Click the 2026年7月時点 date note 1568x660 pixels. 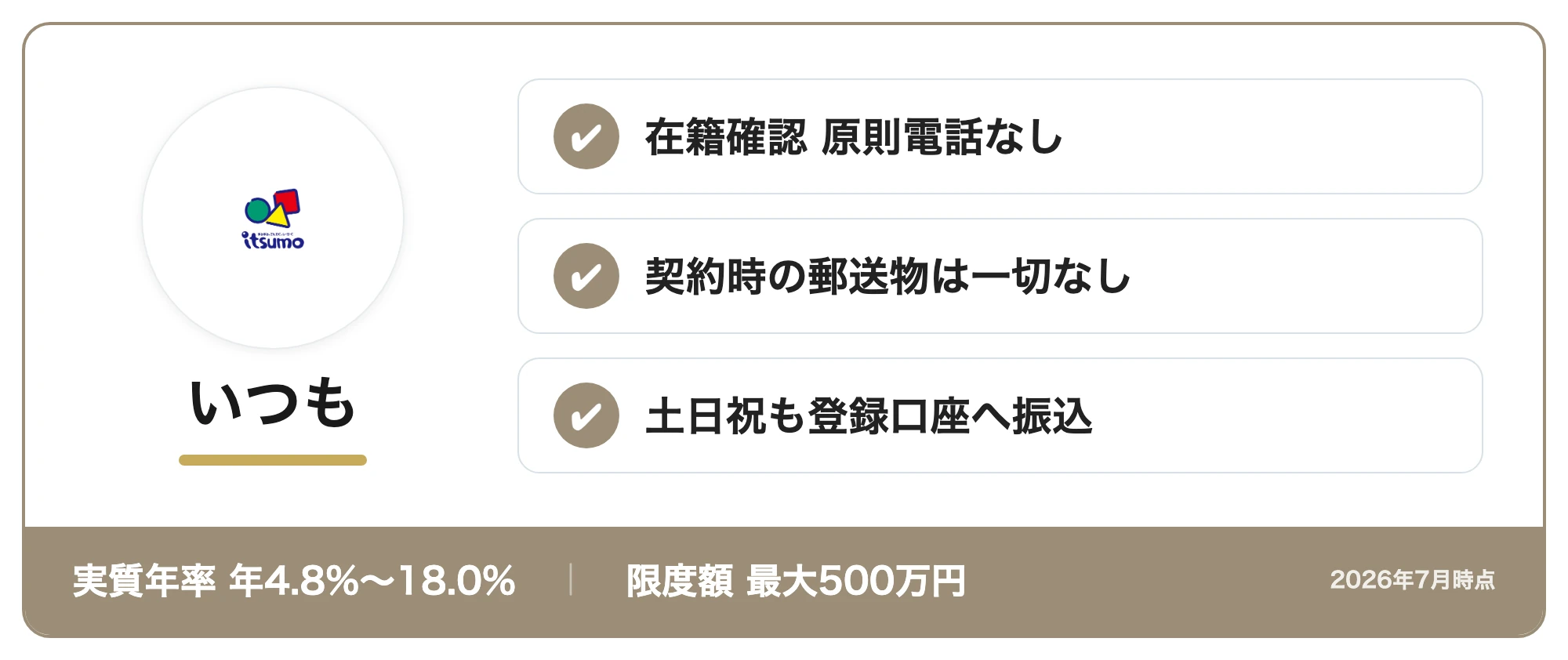1413,580
